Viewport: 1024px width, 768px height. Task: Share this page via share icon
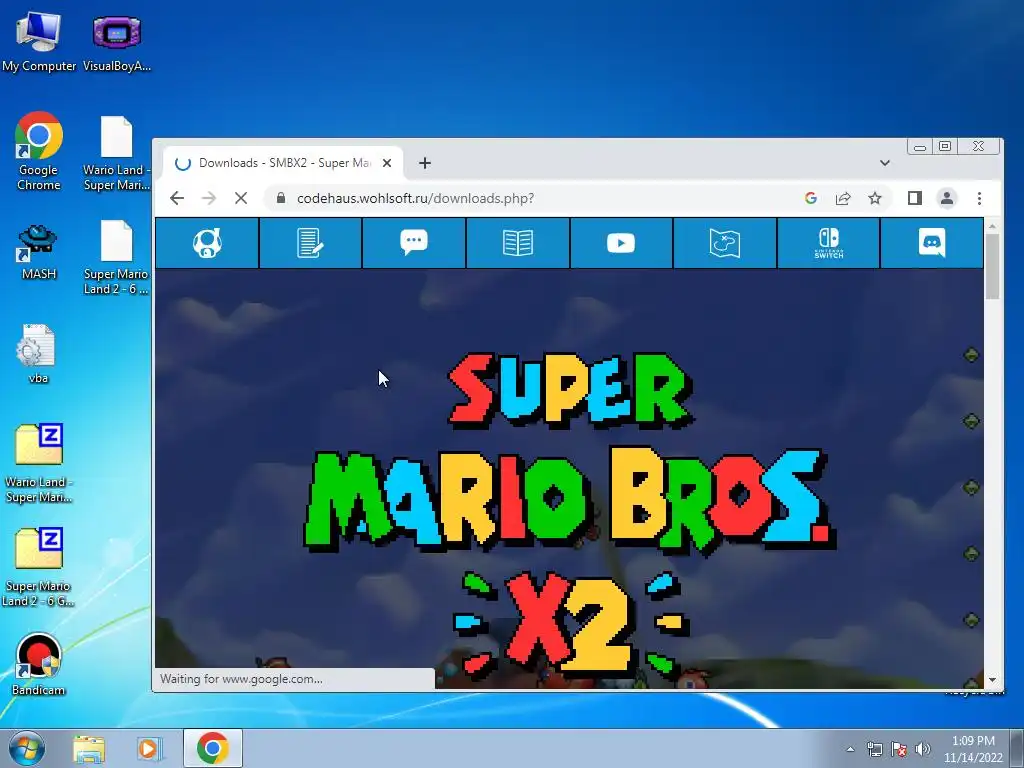coord(843,198)
